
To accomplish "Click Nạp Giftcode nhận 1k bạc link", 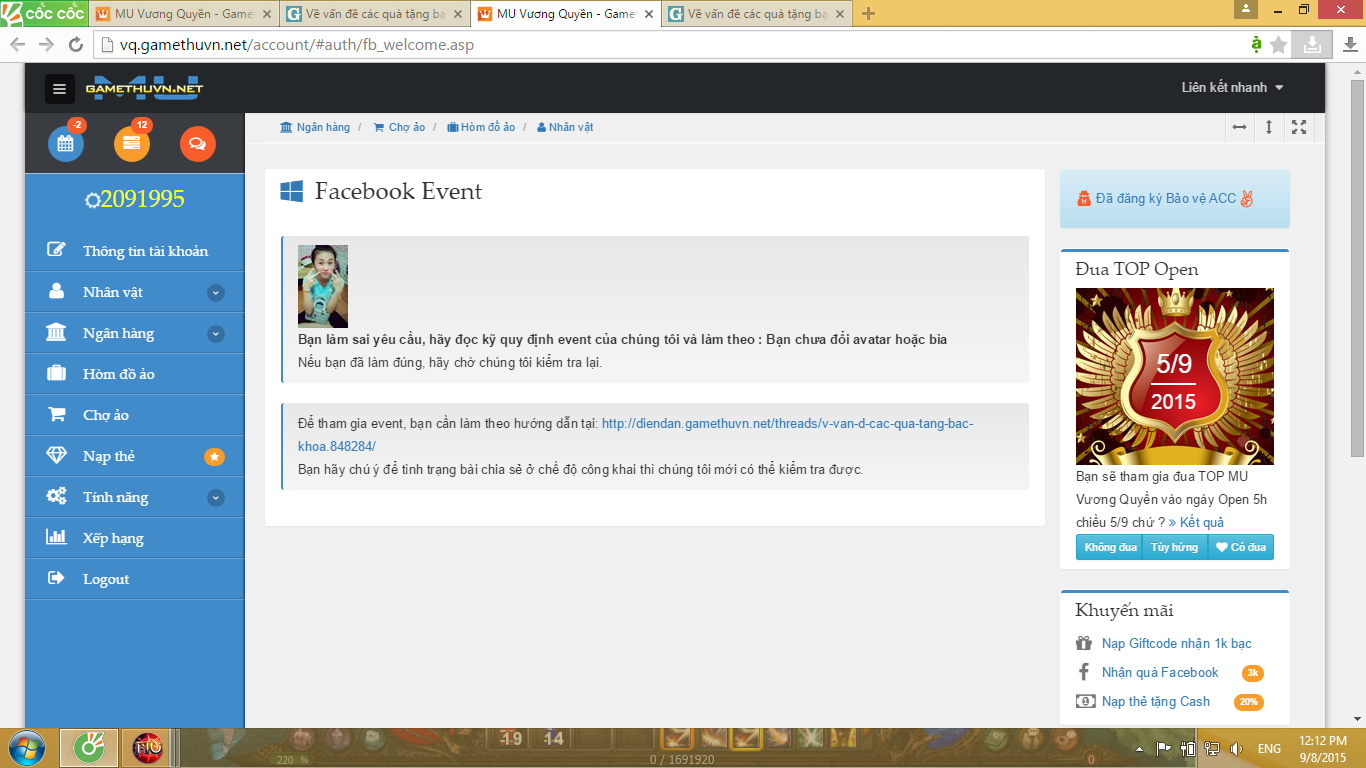I will [1176, 643].
